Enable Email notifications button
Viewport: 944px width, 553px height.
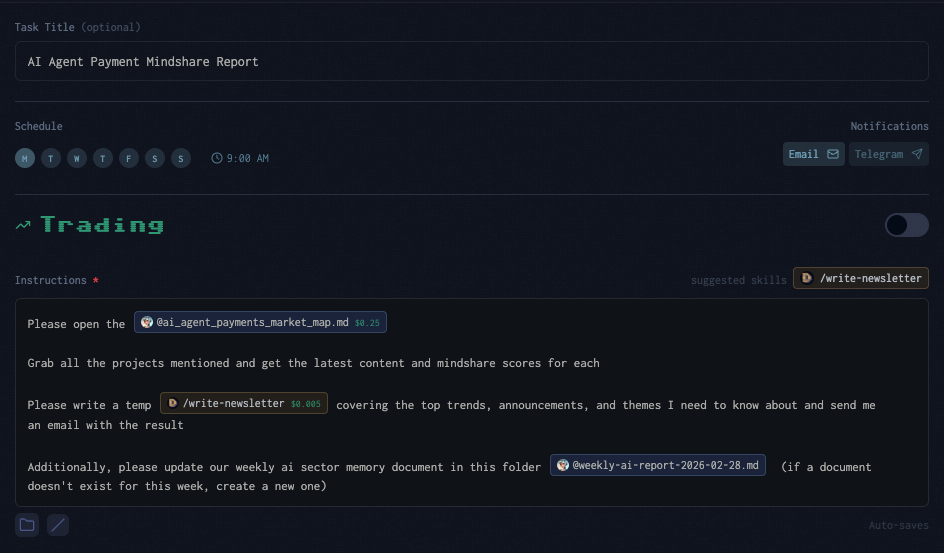tap(813, 154)
